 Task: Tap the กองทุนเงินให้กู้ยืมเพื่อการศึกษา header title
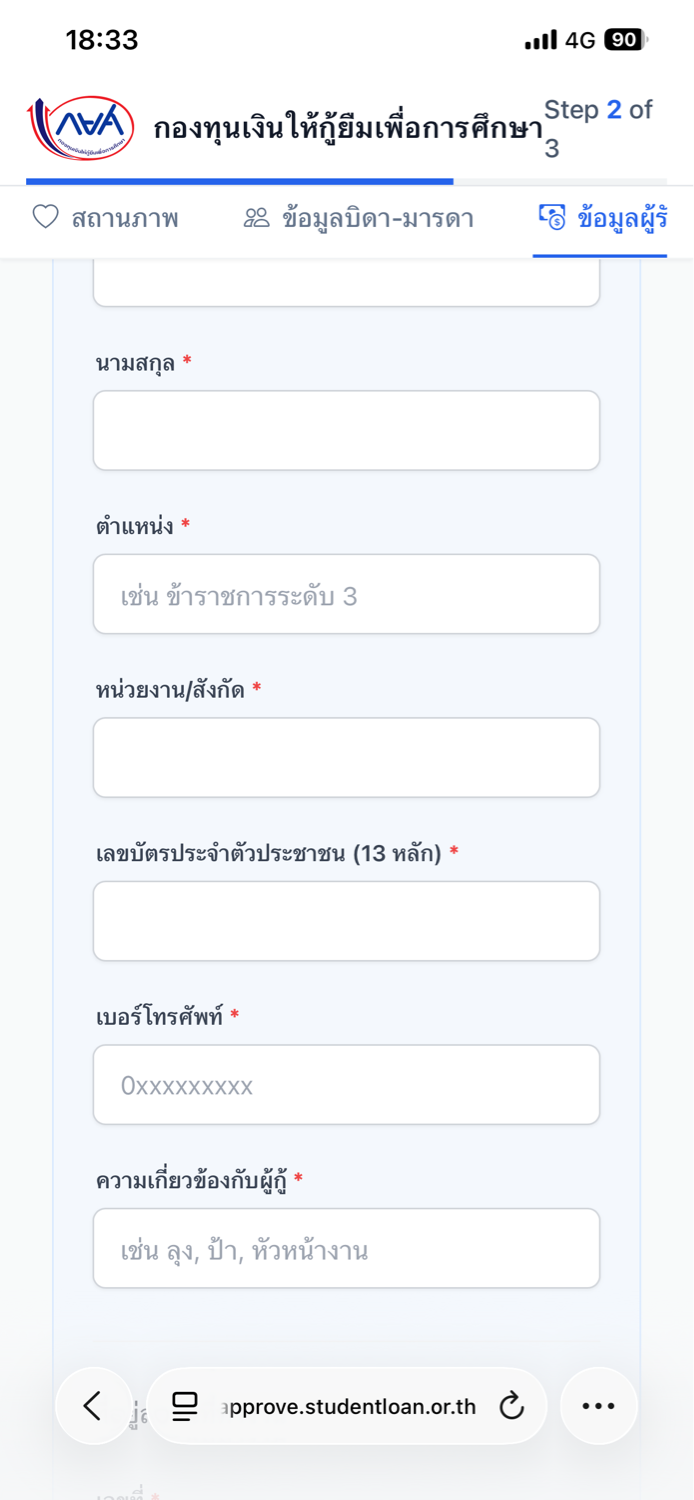click(348, 129)
